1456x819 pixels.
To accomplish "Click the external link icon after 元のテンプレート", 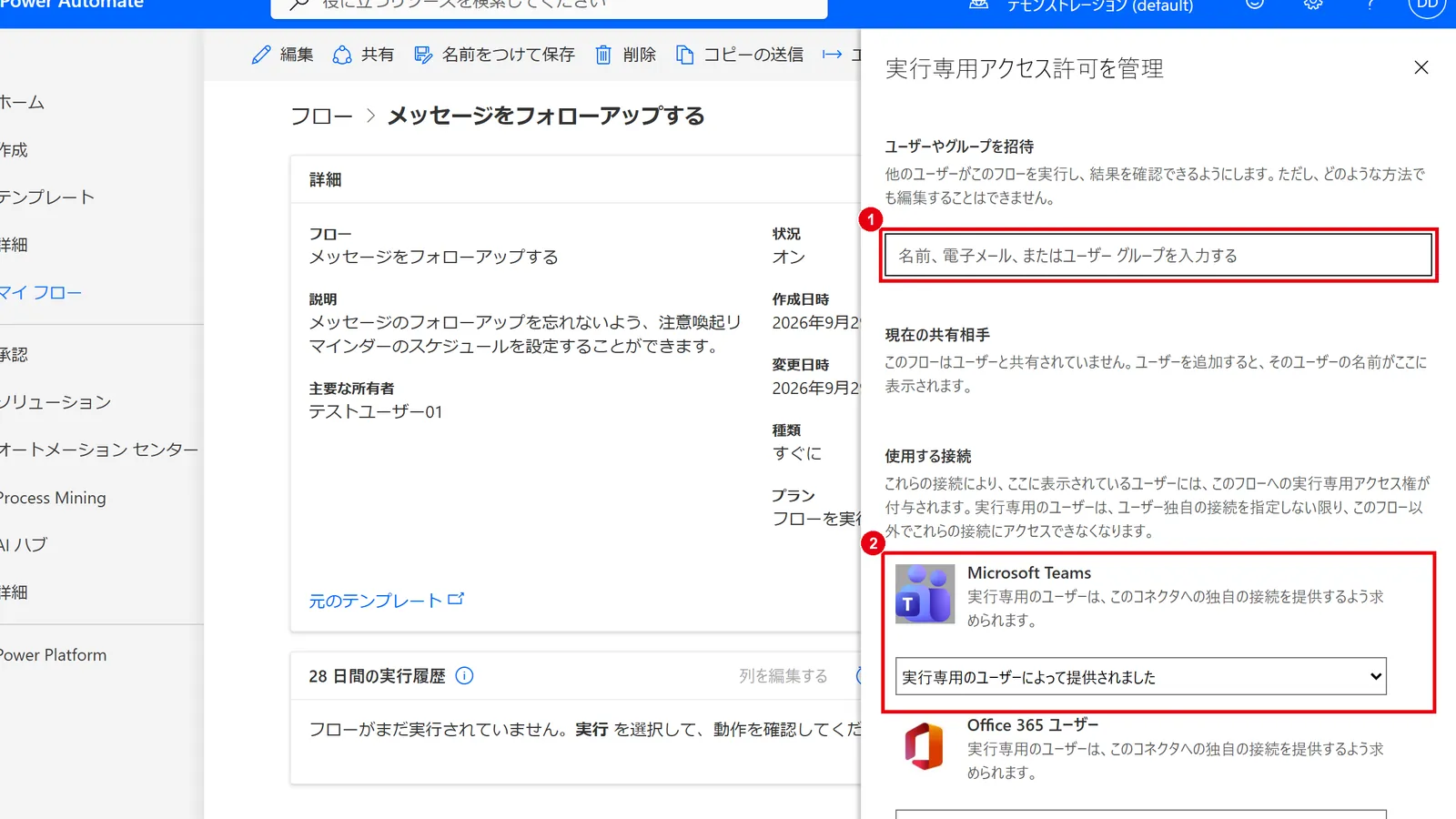I will (x=456, y=599).
